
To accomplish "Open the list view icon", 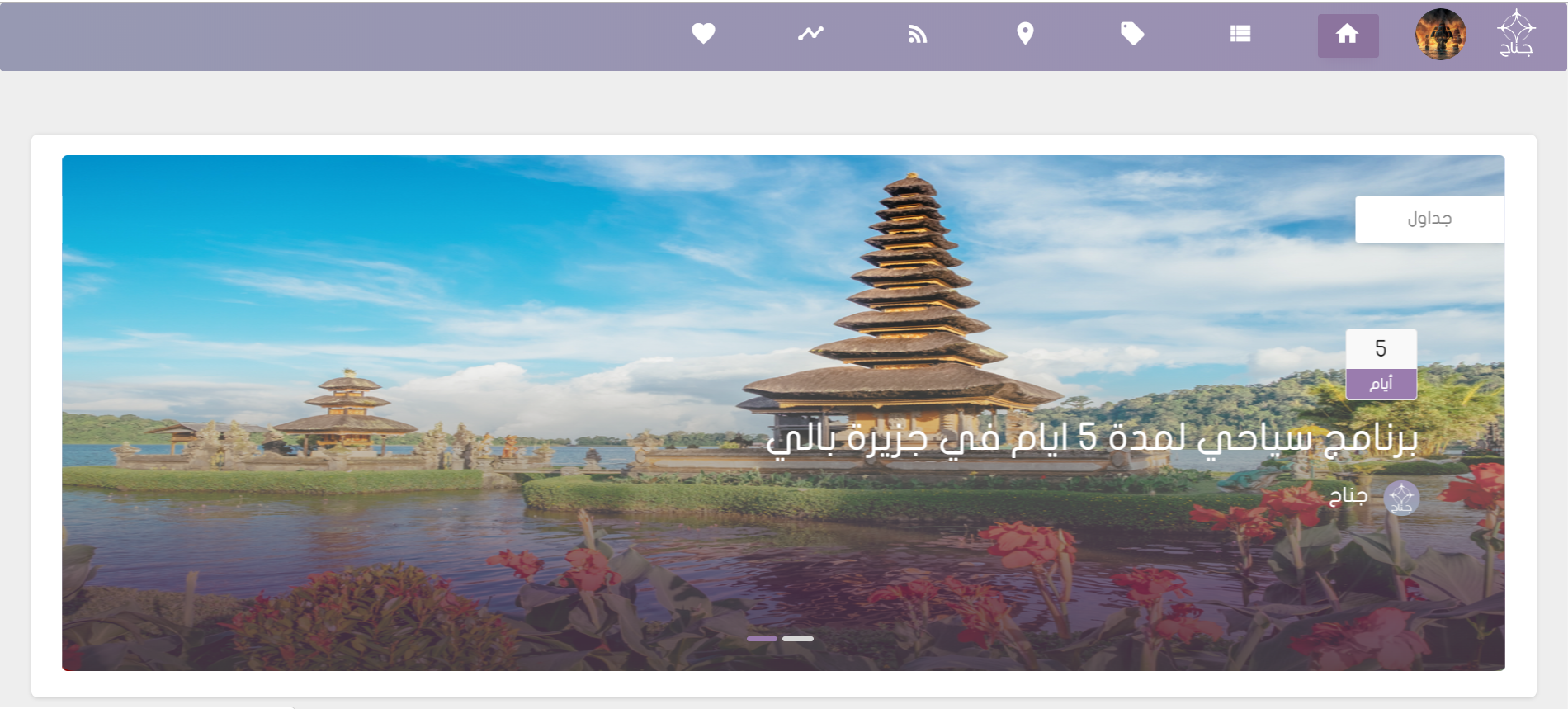I will tap(1240, 34).
